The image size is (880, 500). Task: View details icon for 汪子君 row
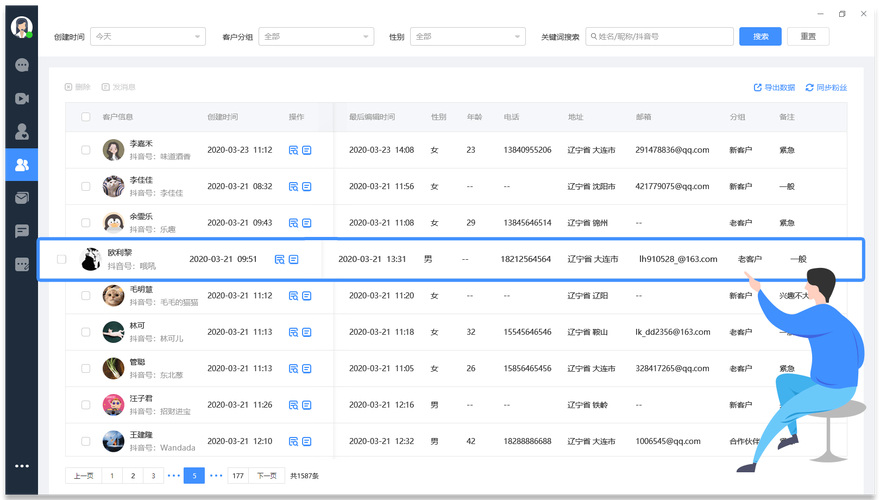[x=293, y=405]
